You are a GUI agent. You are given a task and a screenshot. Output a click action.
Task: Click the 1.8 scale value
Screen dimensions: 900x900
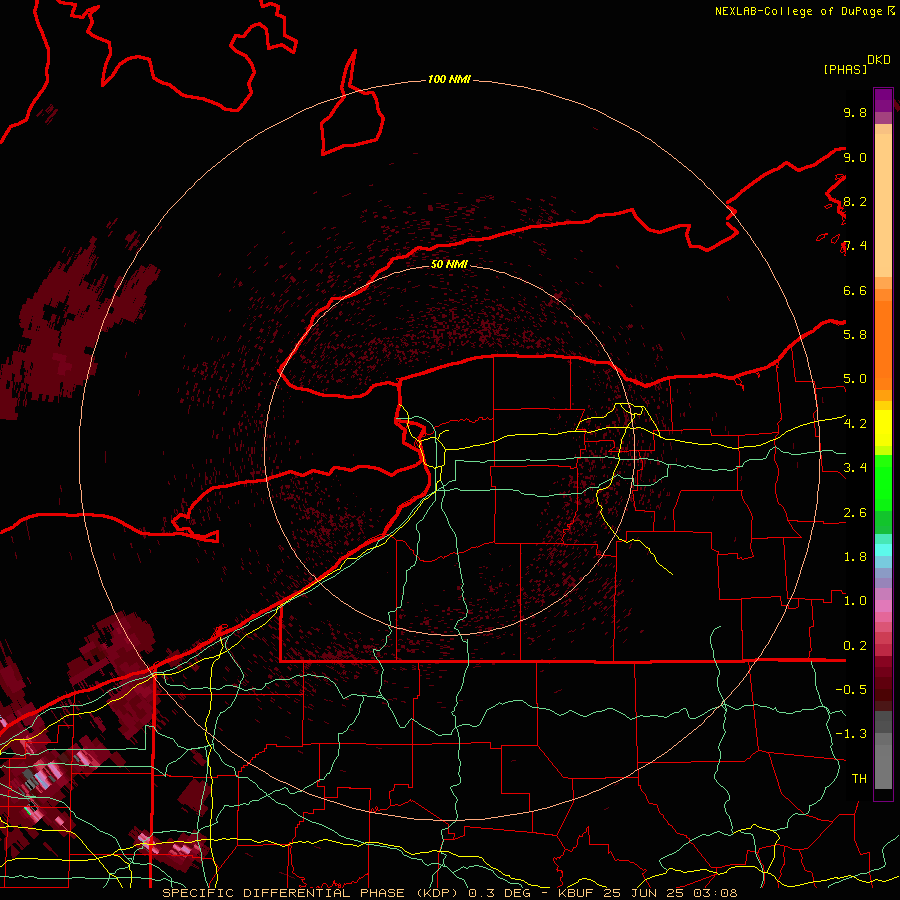pos(855,557)
